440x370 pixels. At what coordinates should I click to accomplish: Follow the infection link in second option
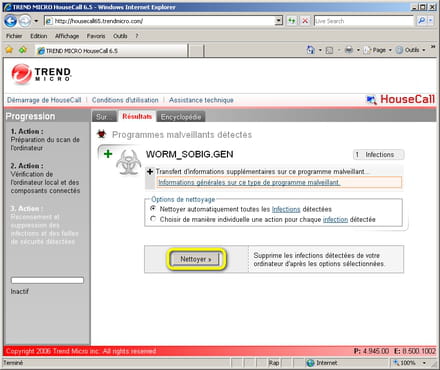tap(335, 220)
